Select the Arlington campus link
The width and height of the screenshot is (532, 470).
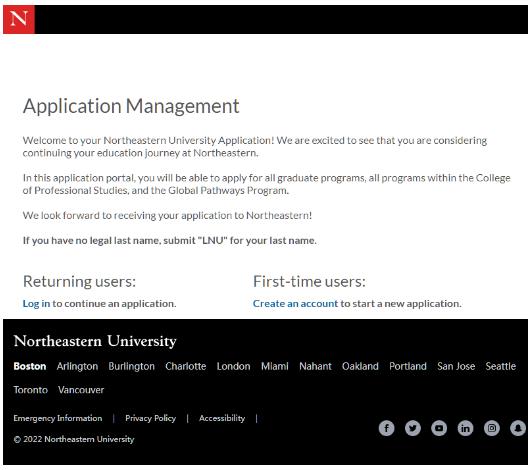pos(77,366)
